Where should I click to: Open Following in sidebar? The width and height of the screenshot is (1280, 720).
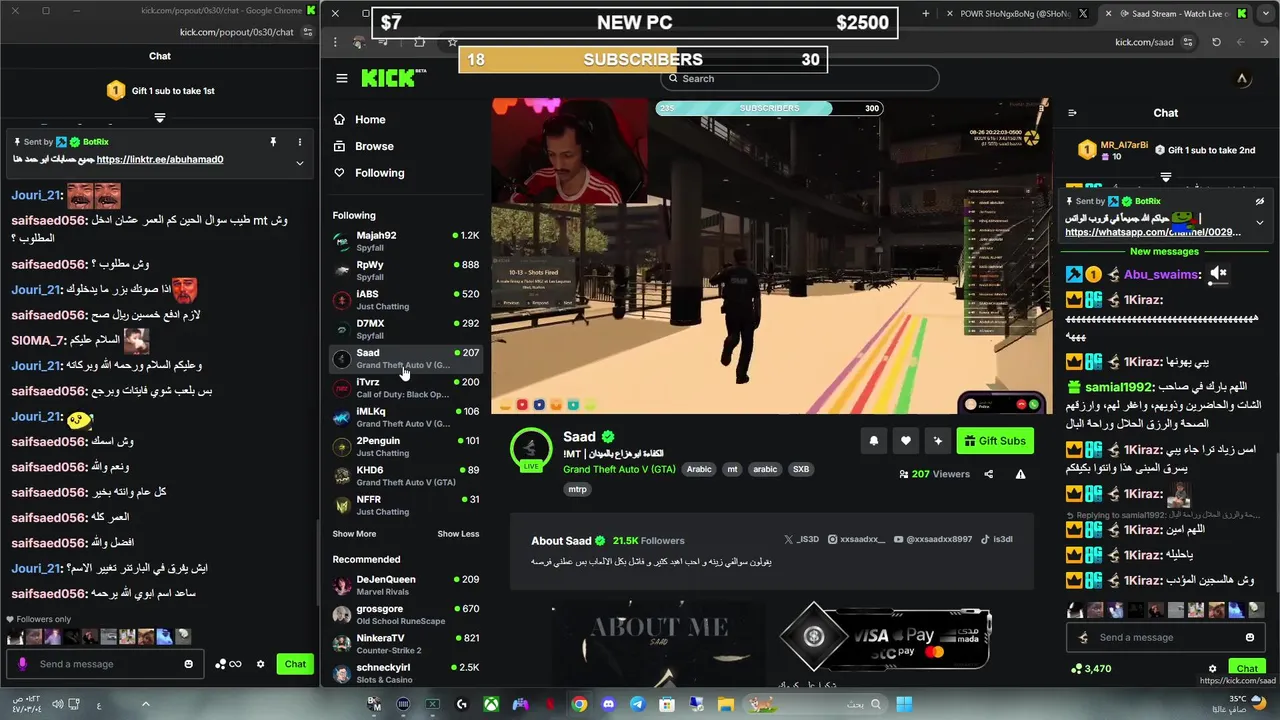380,173
